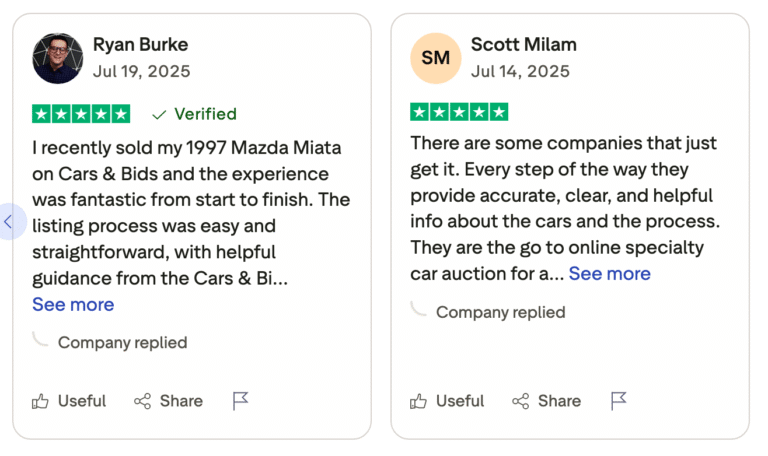Open Company replied under Ryan Burke's review
This screenshot has height=456, width=768.
point(122,342)
